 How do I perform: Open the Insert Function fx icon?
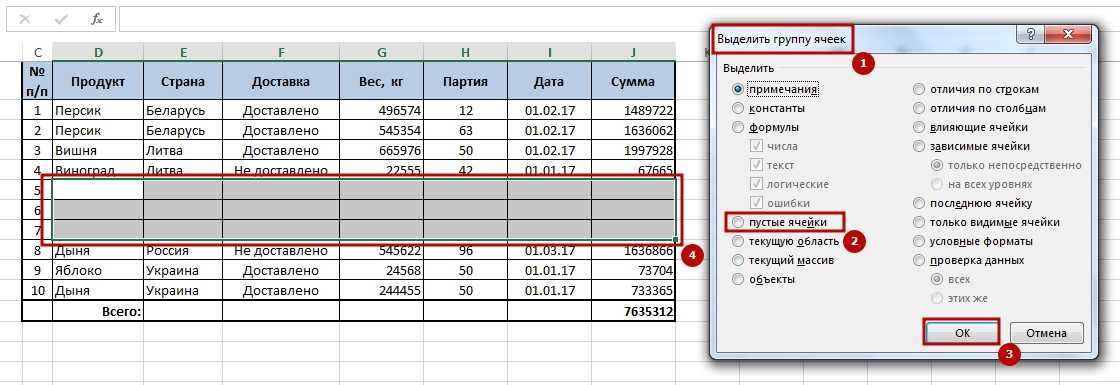tap(96, 19)
